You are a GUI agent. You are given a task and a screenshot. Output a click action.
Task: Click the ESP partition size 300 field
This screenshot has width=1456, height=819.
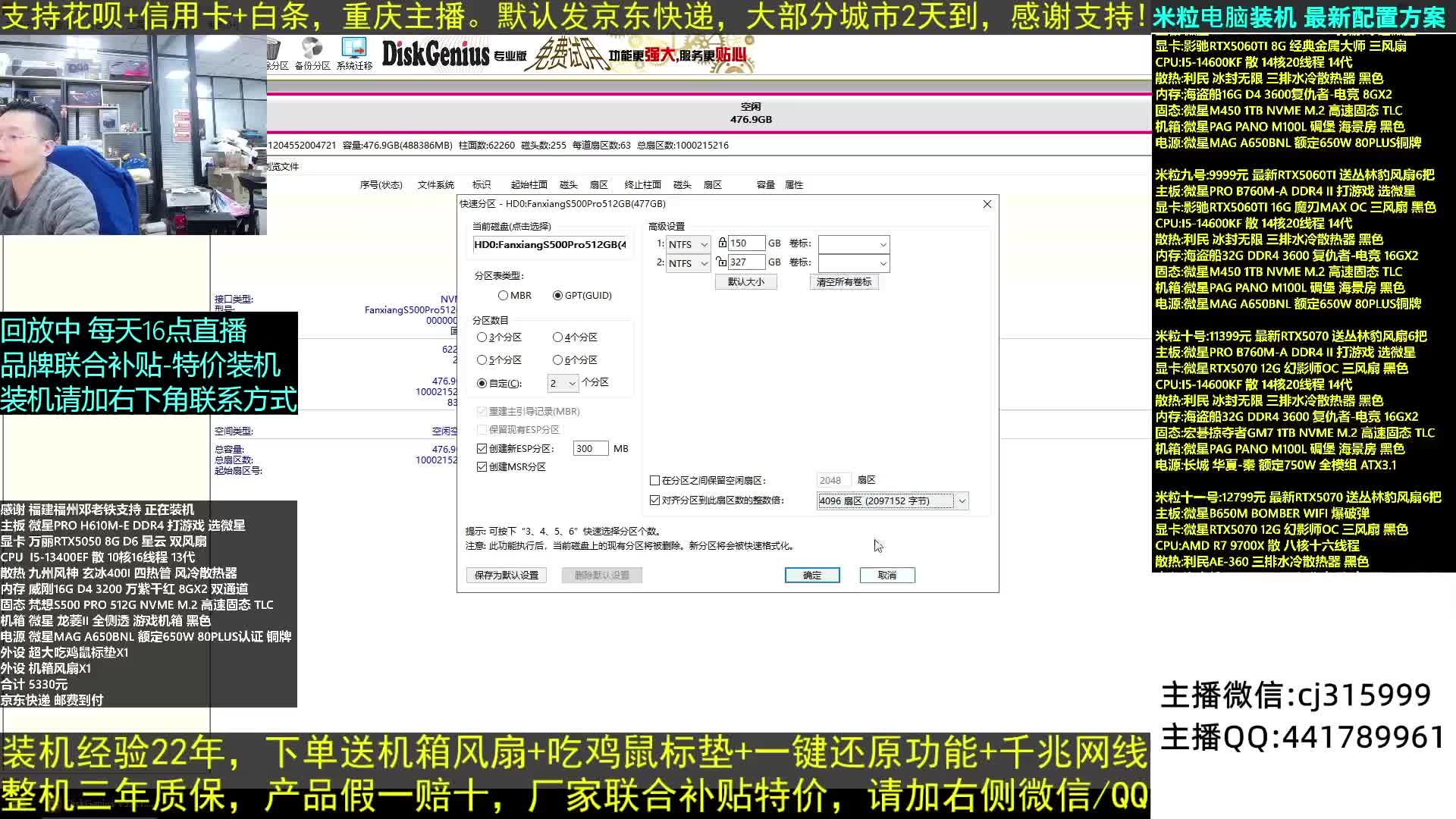[x=589, y=448]
